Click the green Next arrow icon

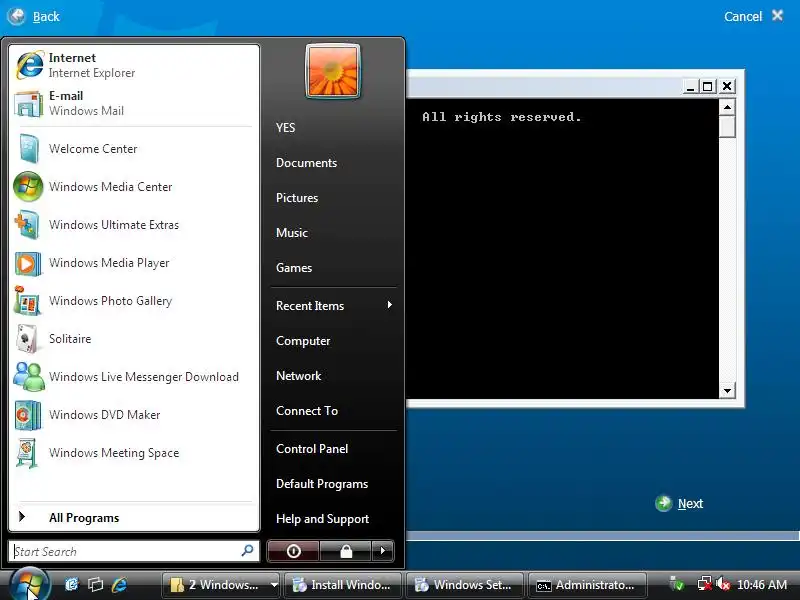663,503
